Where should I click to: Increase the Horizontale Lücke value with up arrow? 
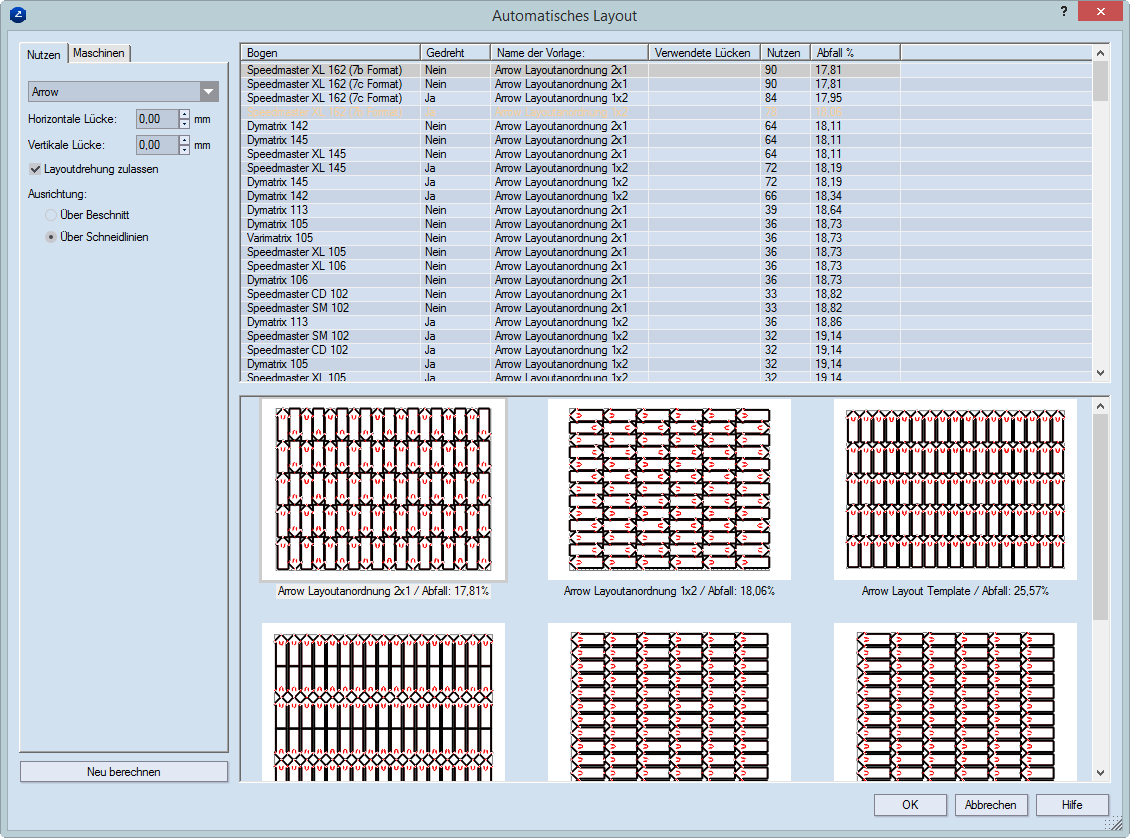(x=184, y=114)
